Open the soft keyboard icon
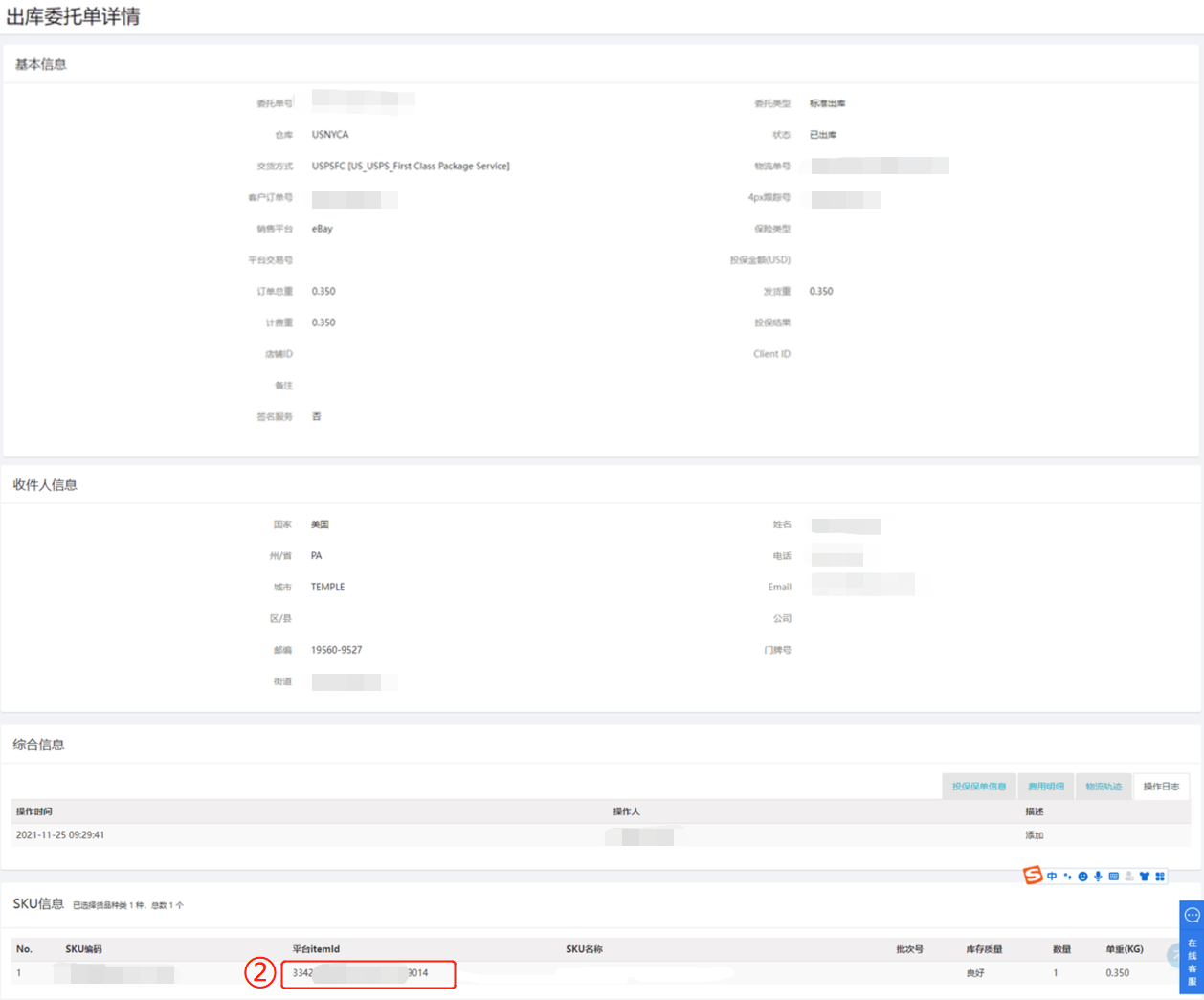The width and height of the screenshot is (1204, 1000). point(1113,877)
